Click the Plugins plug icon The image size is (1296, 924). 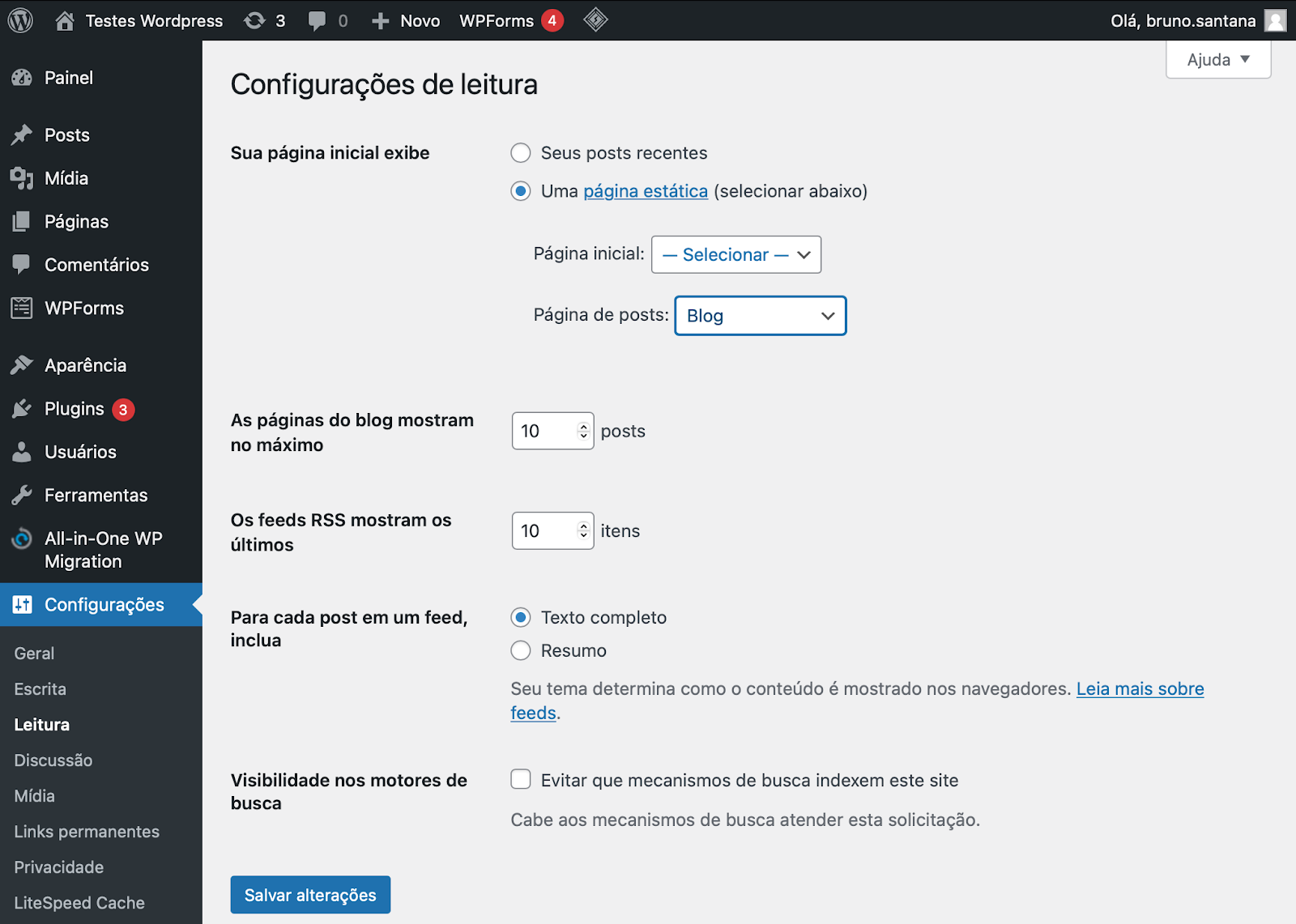point(22,409)
